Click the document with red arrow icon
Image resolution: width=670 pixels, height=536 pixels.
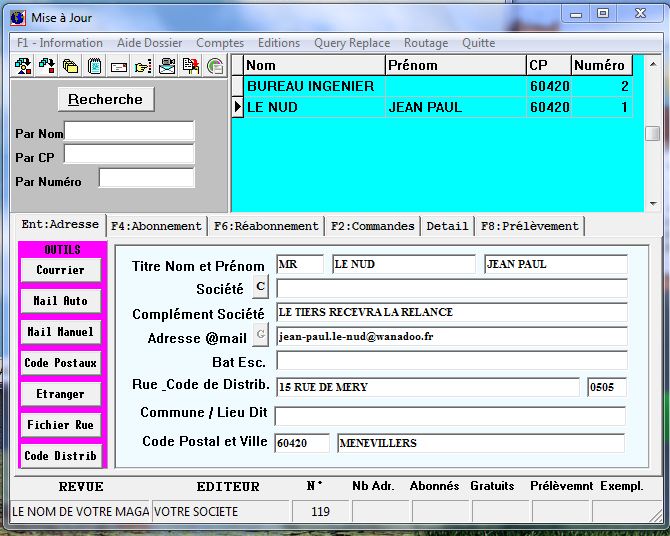(x=191, y=67)
